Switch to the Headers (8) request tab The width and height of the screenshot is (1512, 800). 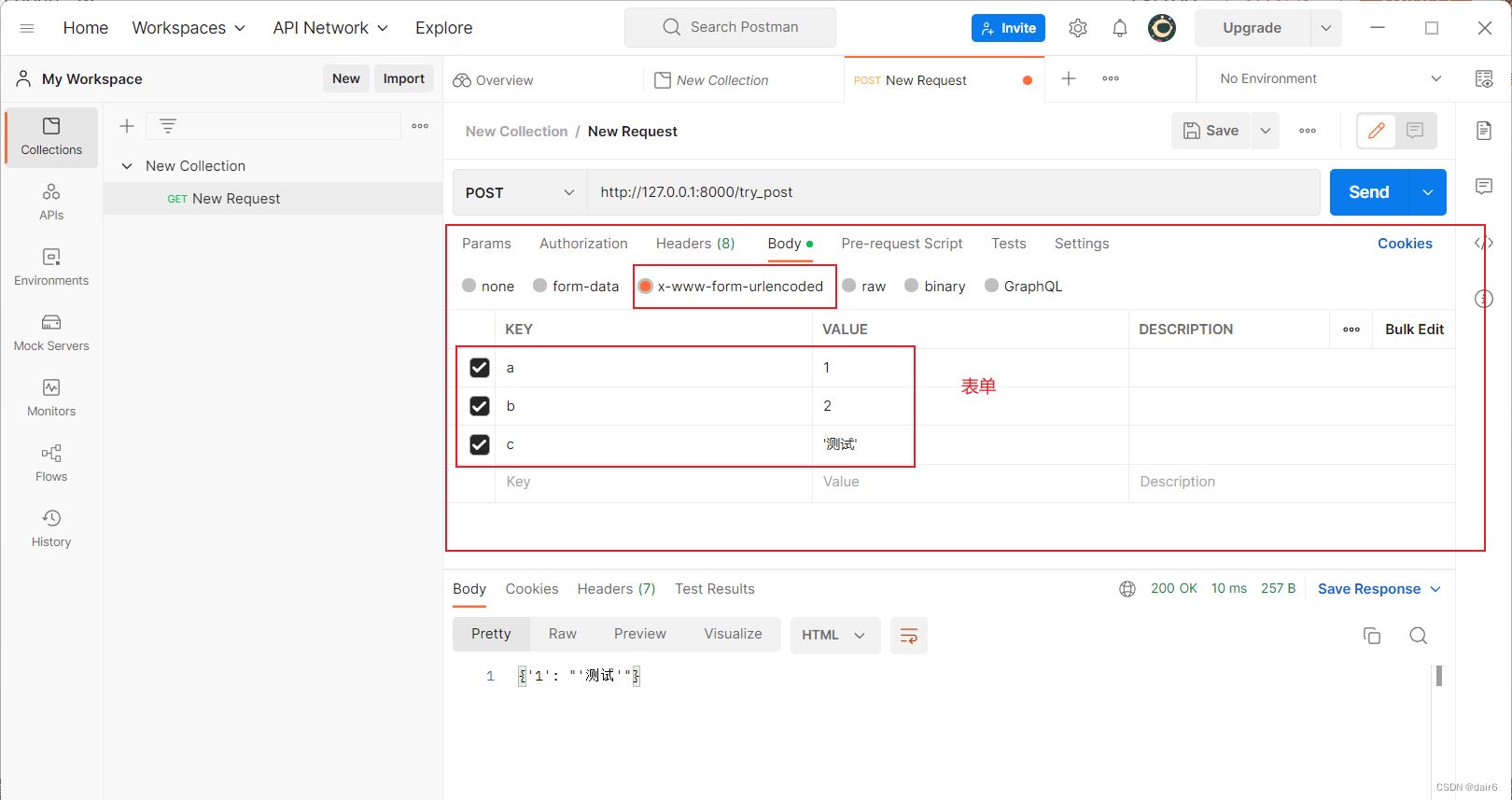tap(694, 244)
